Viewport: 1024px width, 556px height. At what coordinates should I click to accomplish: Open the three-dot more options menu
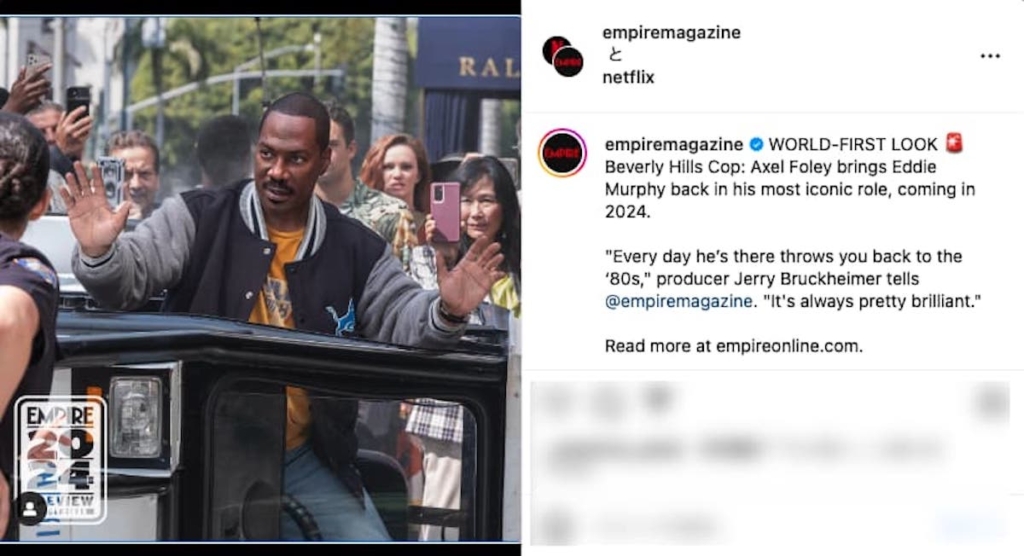[990, 56]
